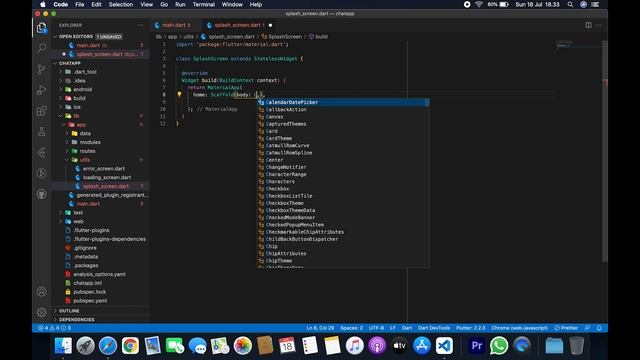Choose the Chip autocomplete suggestion
This screenshot has width=640, height=360.
click(343, 246)
